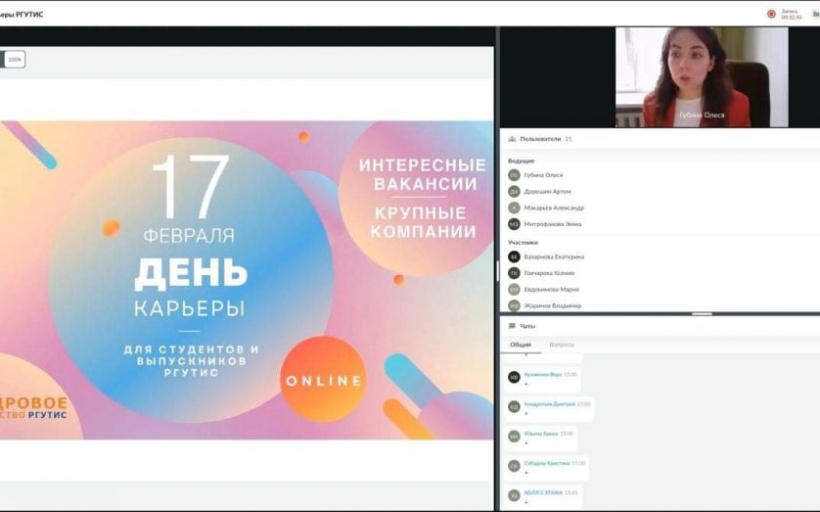Click the users icon beside Пользователи
The height and width of the screenshot is (512, 820).
[512, 139]
